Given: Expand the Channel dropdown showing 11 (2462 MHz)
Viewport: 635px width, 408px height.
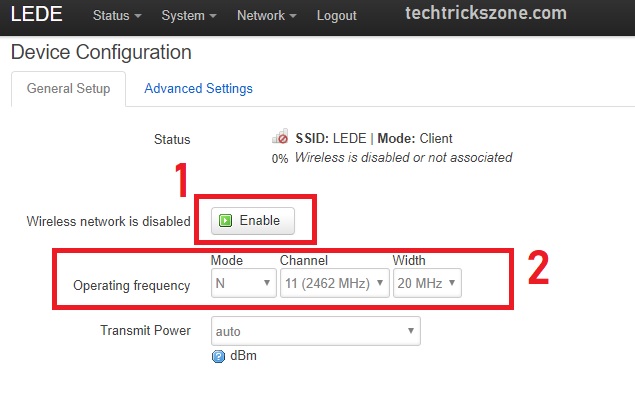Looking at the screenshot, I should (334, 285).
